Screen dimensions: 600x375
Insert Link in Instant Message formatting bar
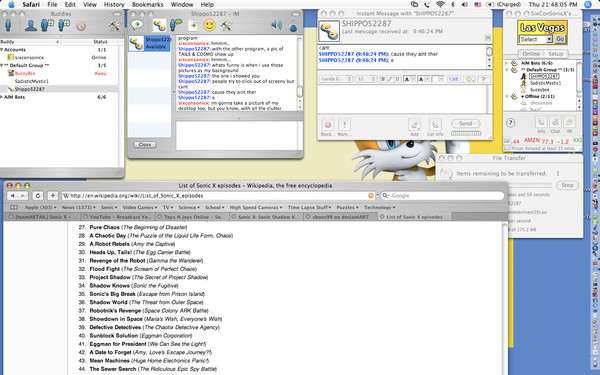coord(454,79)
